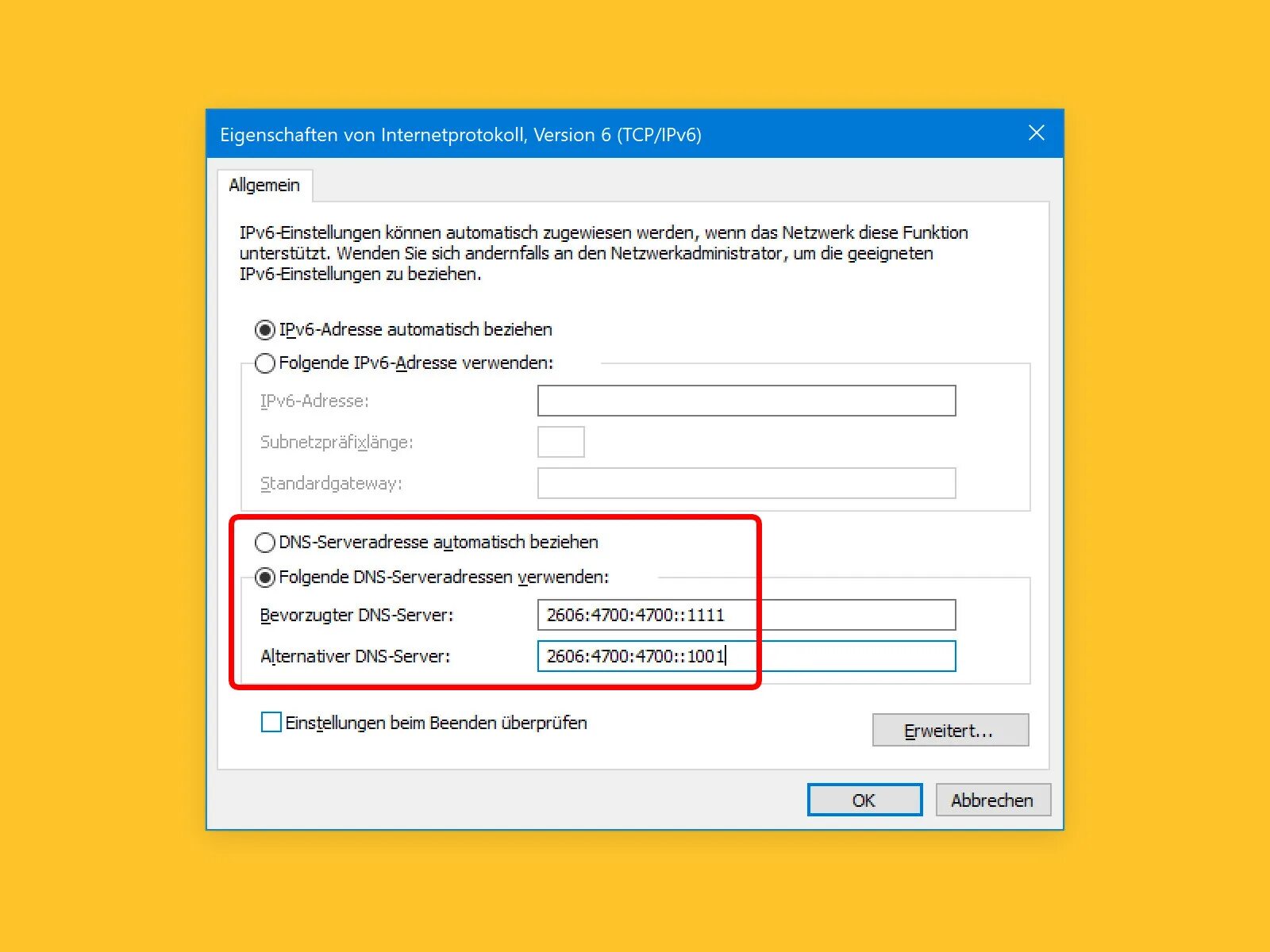Open the Erweitert… advanced settings
Viewport: 1270px width, 952px height.
click(950, 730)
